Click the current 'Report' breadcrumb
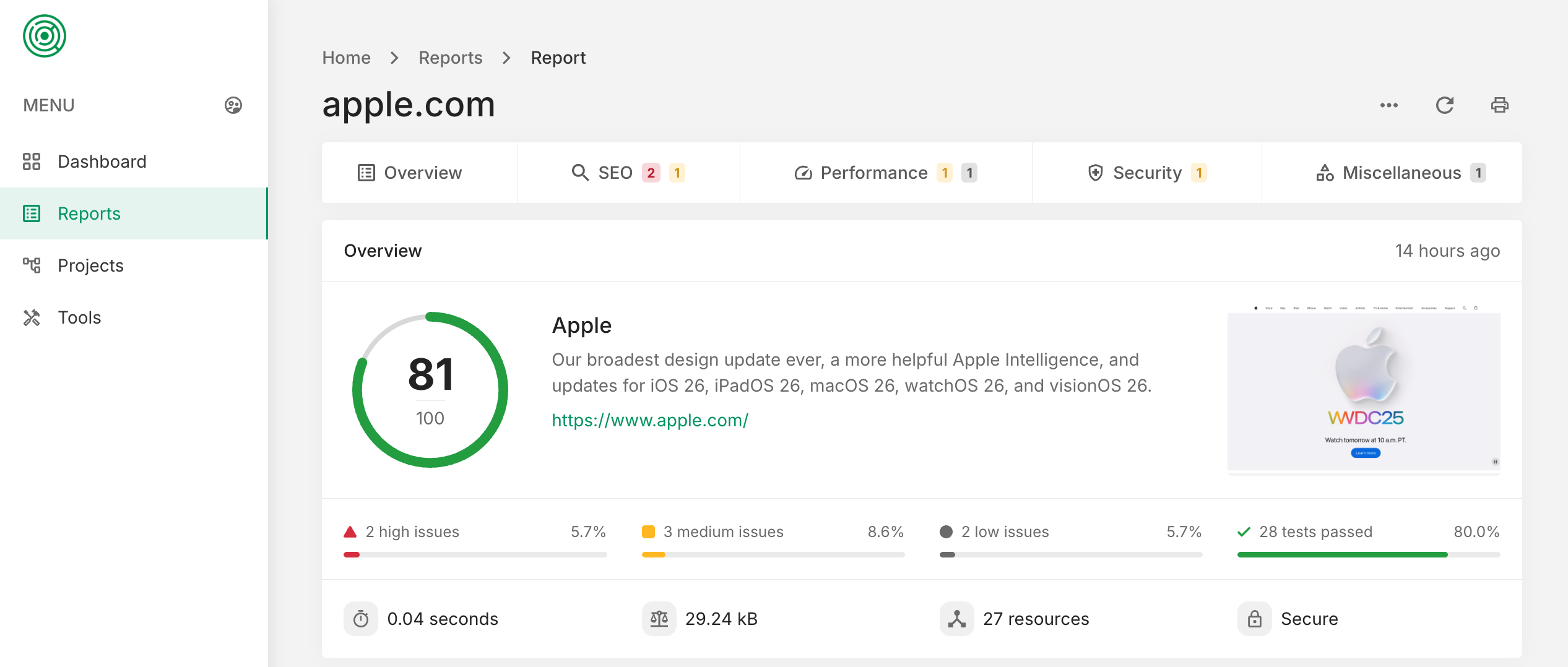This screenshot has width=1568, height=667. [x=558, y=58]
